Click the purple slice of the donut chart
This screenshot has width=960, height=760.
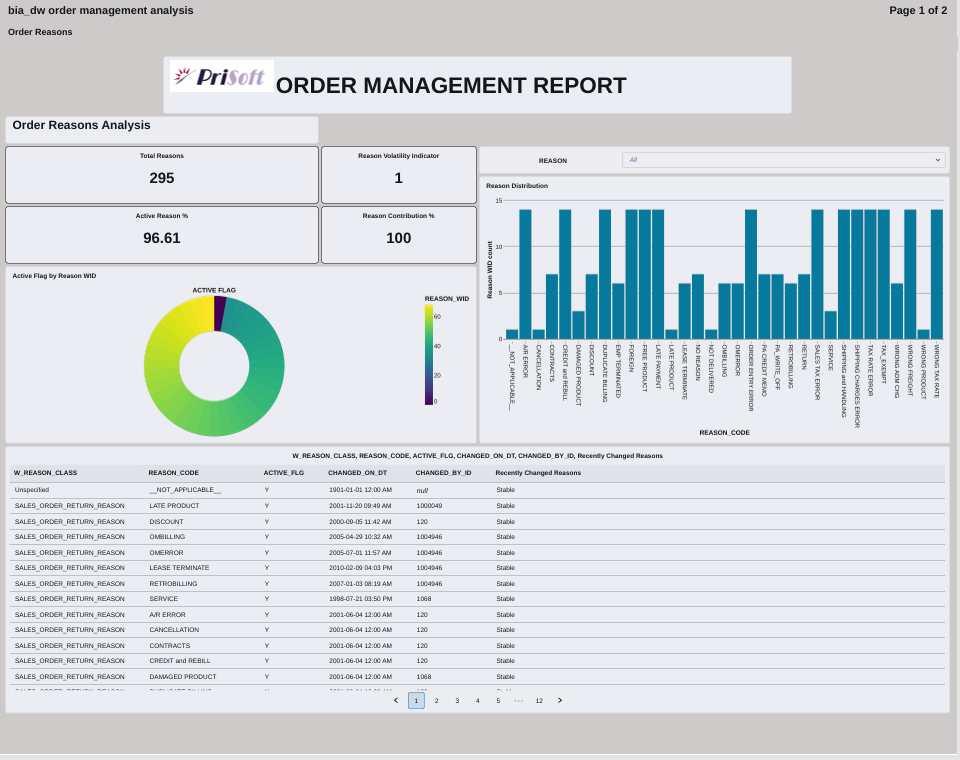[220, 312]
